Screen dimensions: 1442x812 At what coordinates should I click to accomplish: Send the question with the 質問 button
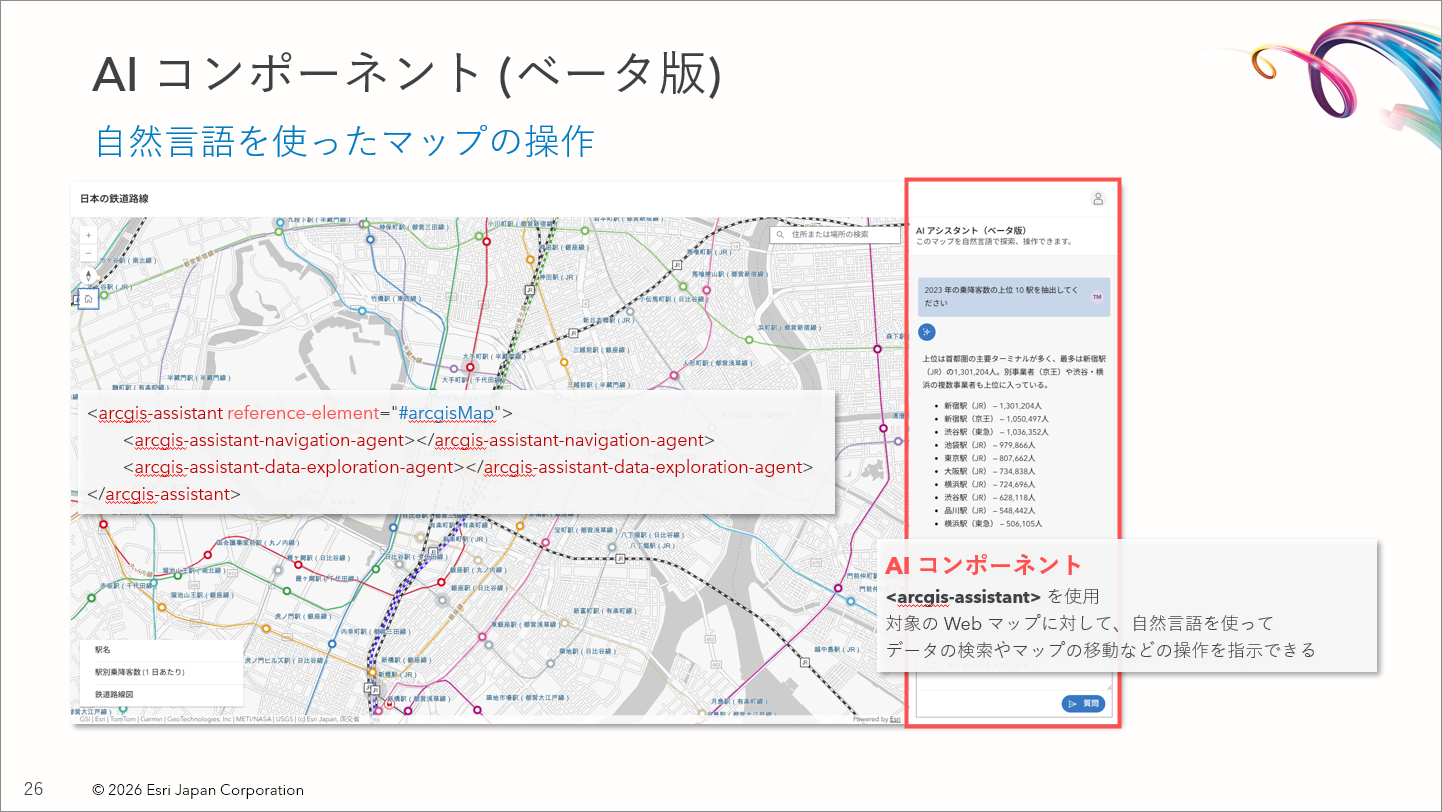tap(1084, 704)
